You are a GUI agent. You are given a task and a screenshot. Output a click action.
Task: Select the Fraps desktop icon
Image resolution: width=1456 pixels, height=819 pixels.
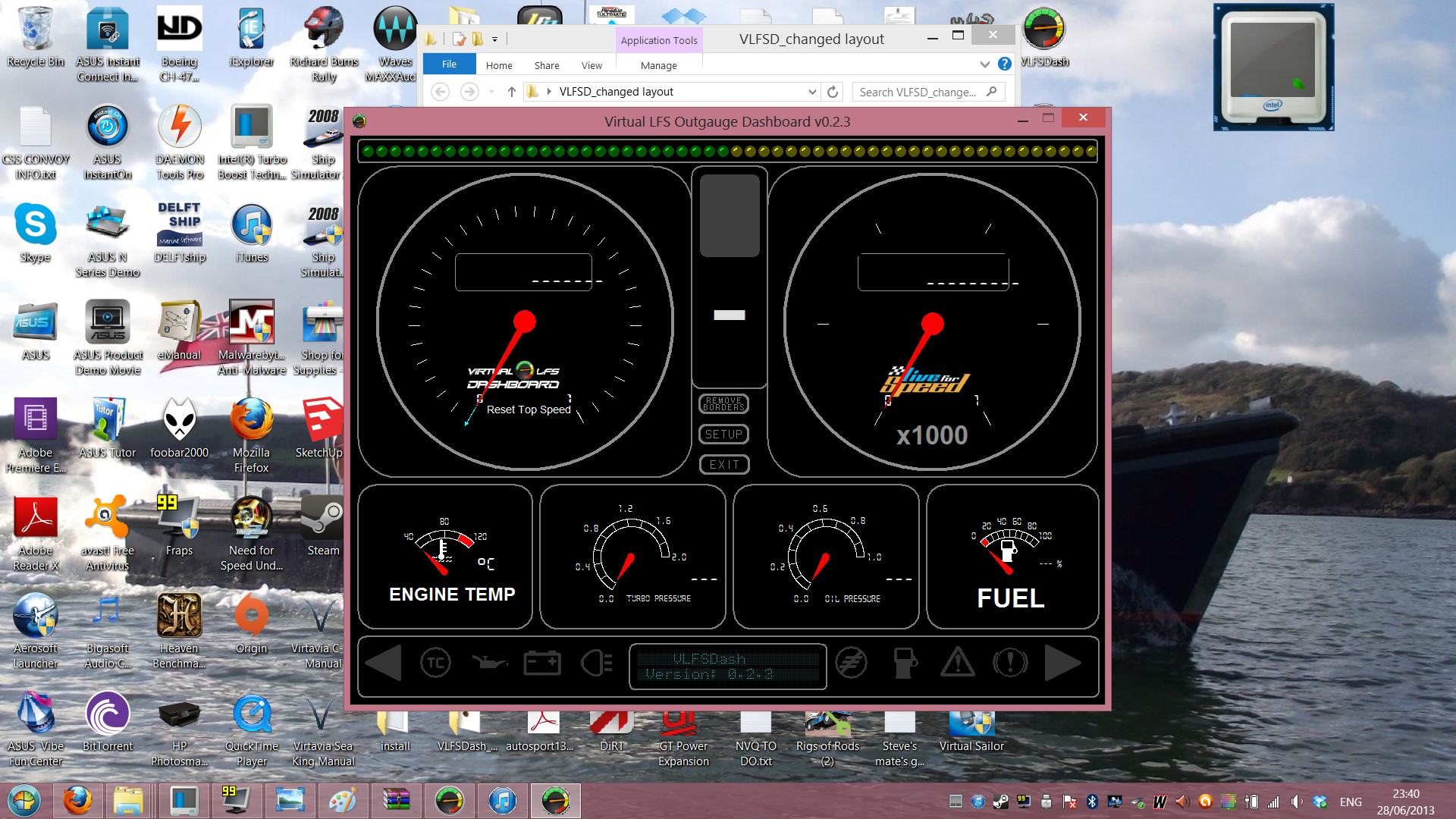pos(179,525)
